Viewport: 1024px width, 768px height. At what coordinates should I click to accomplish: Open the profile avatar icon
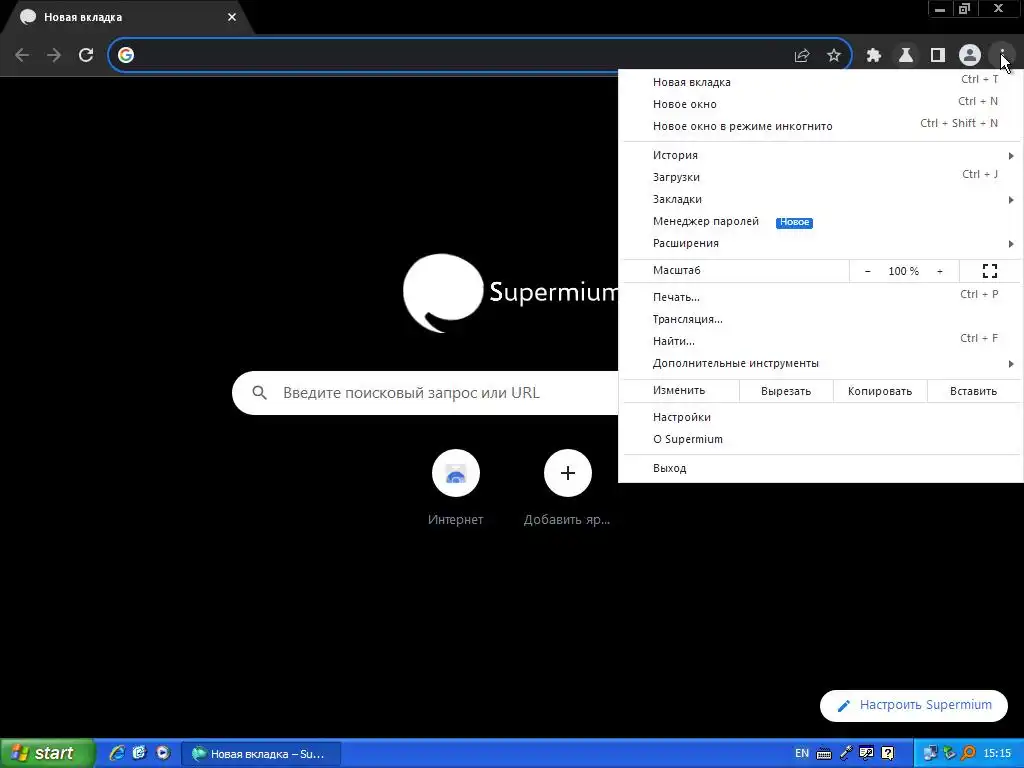pos(970,56)
